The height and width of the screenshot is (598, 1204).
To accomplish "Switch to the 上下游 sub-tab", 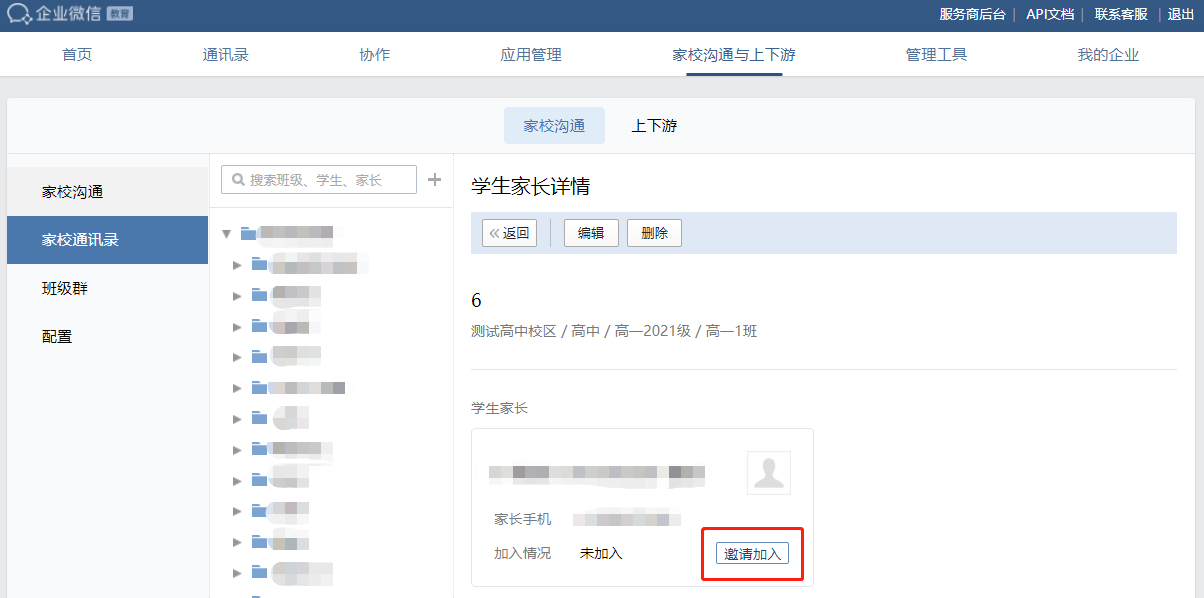I will coord(655,126).
